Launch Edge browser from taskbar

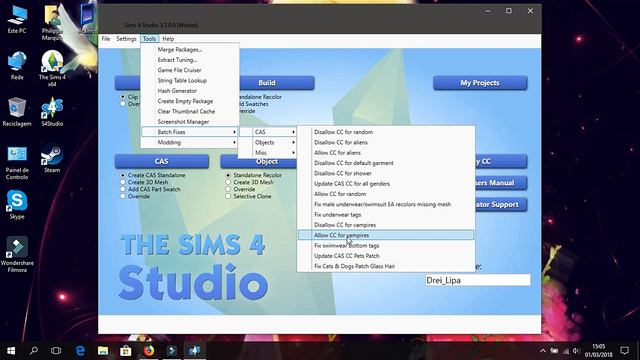(80, 351)
